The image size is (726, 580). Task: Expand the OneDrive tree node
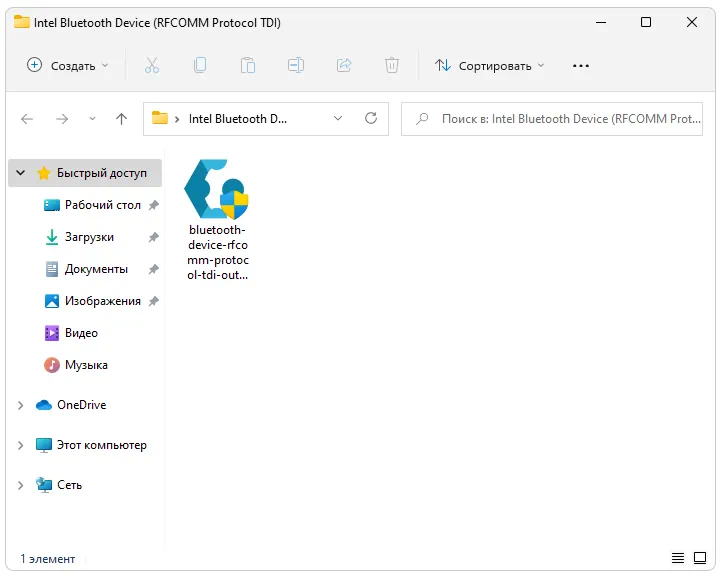[x=20, y=405]
